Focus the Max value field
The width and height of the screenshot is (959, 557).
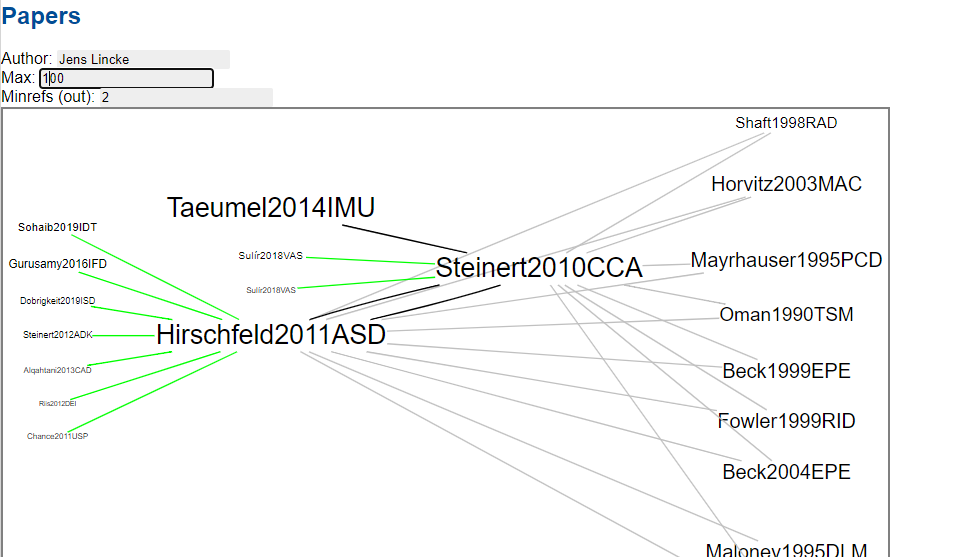pyautogui.click(x=126, y=78)
